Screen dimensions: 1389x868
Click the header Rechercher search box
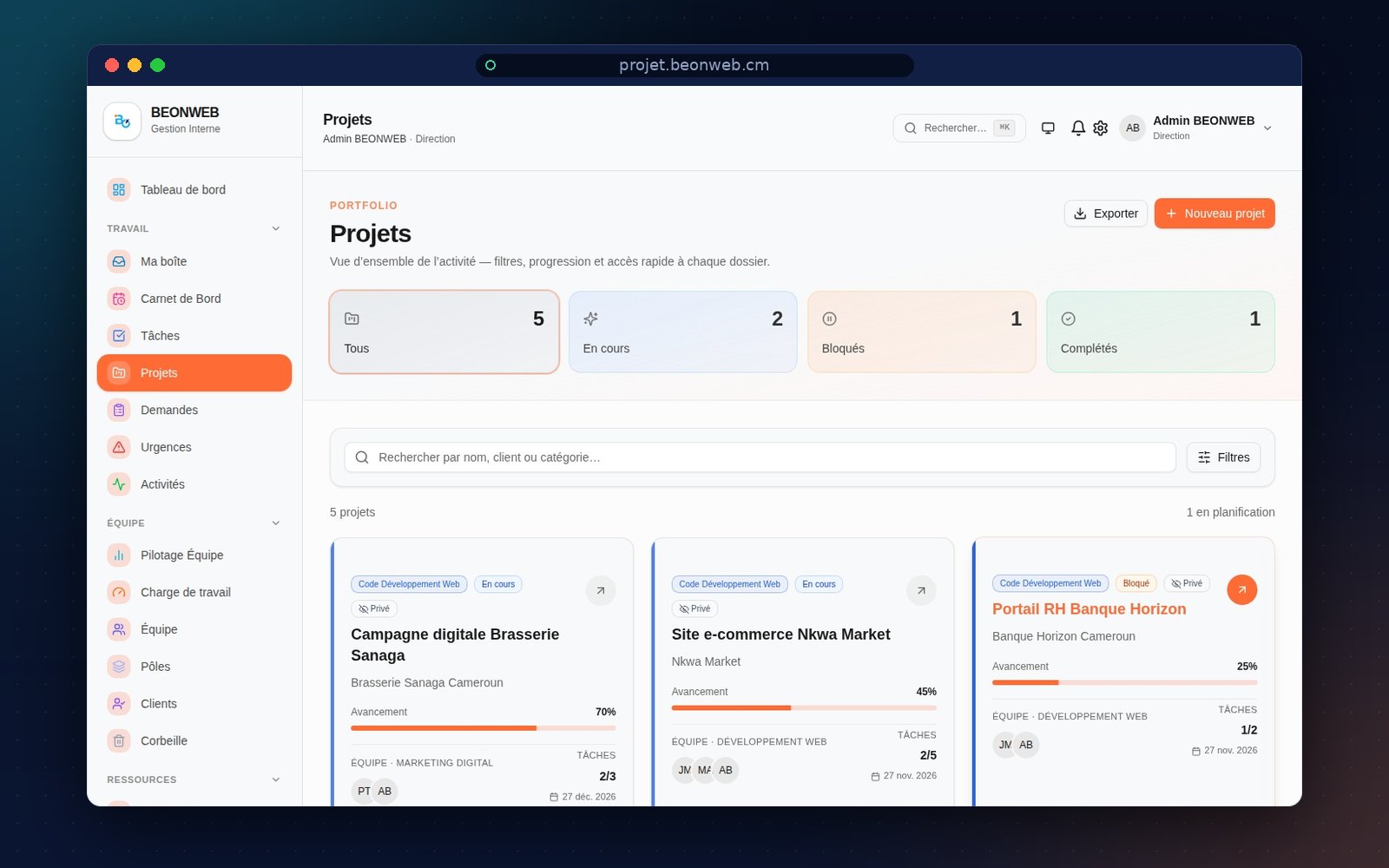[959, 128]
